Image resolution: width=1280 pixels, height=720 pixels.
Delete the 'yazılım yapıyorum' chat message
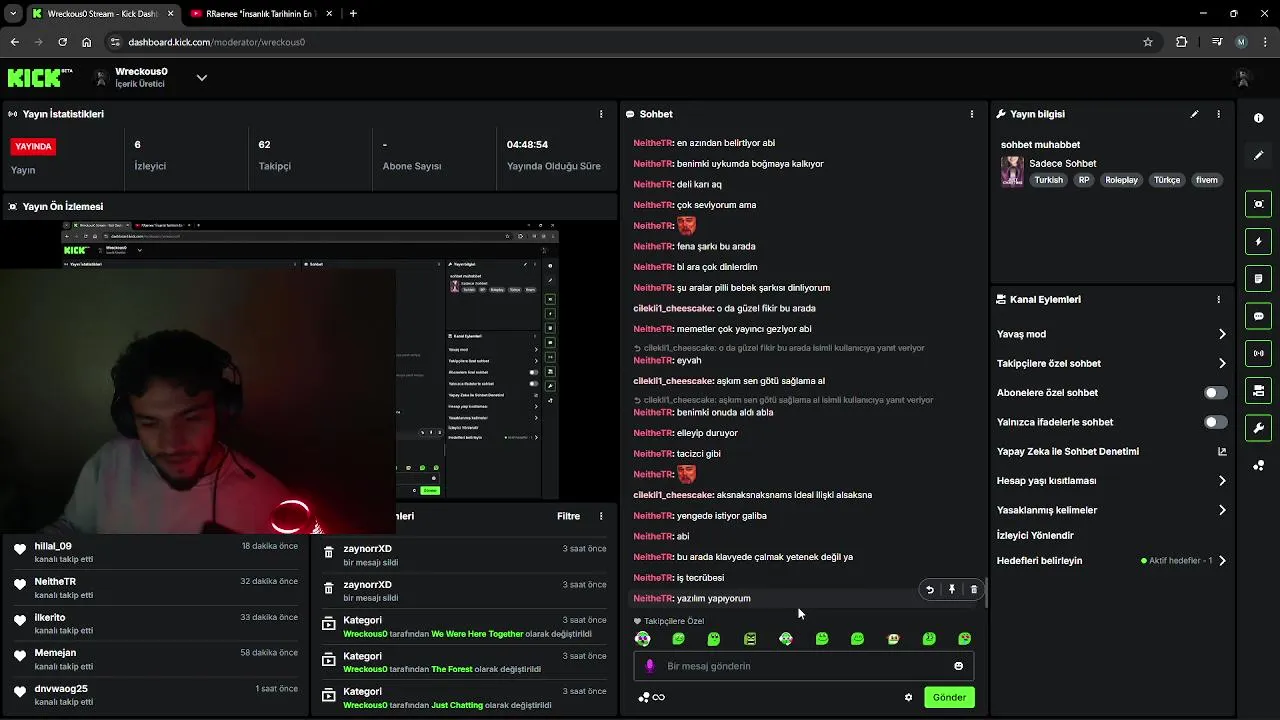point(974,590)
